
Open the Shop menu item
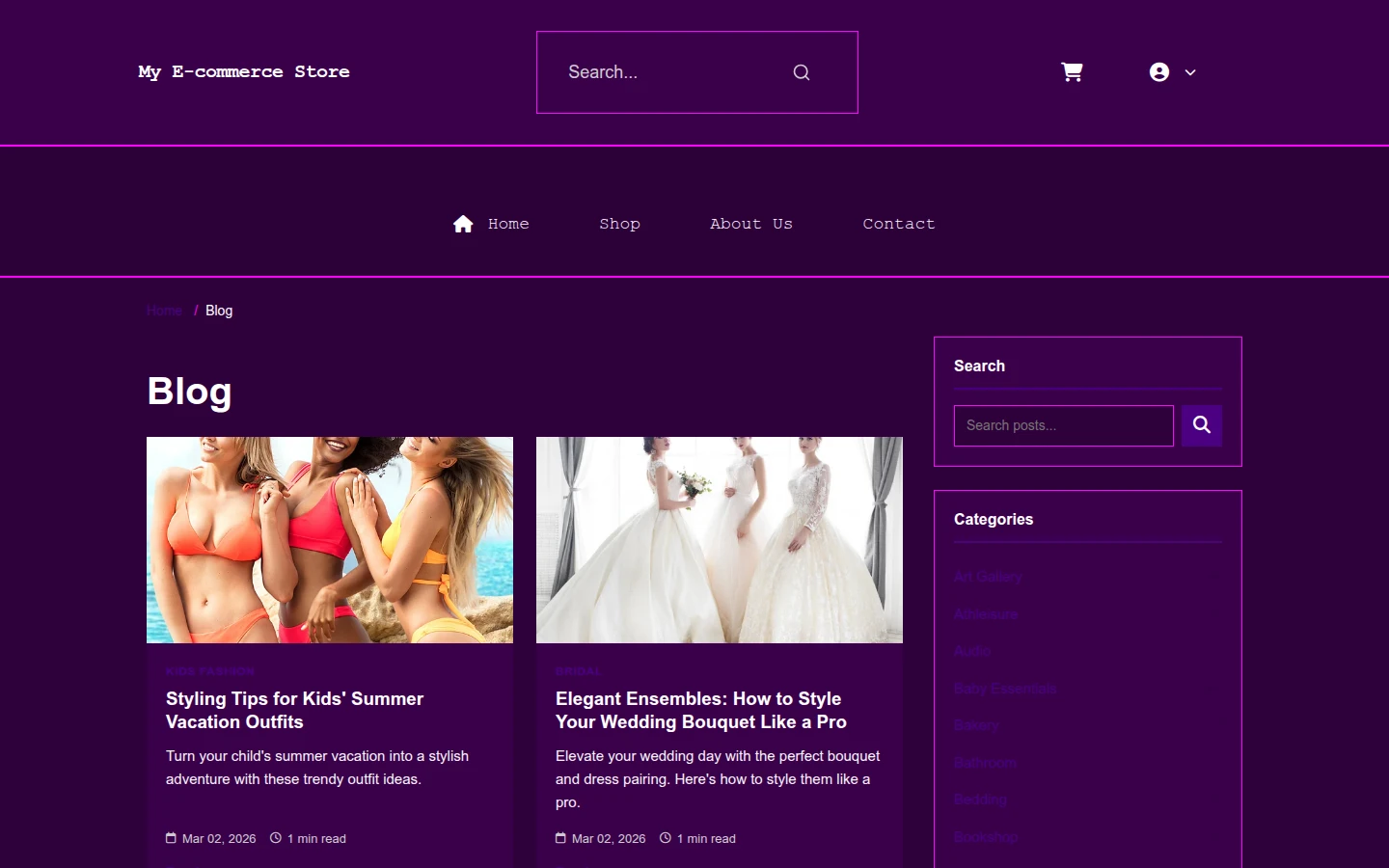[619, 224]
